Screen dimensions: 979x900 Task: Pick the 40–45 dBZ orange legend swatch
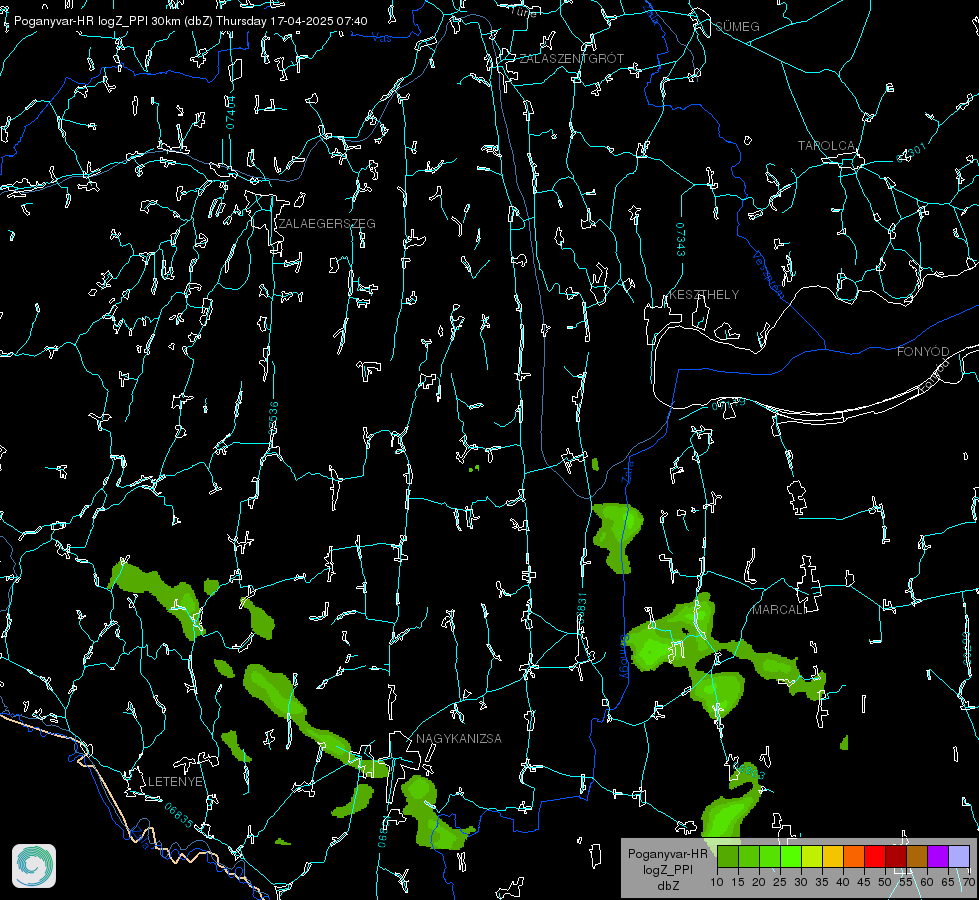[854, 856]
